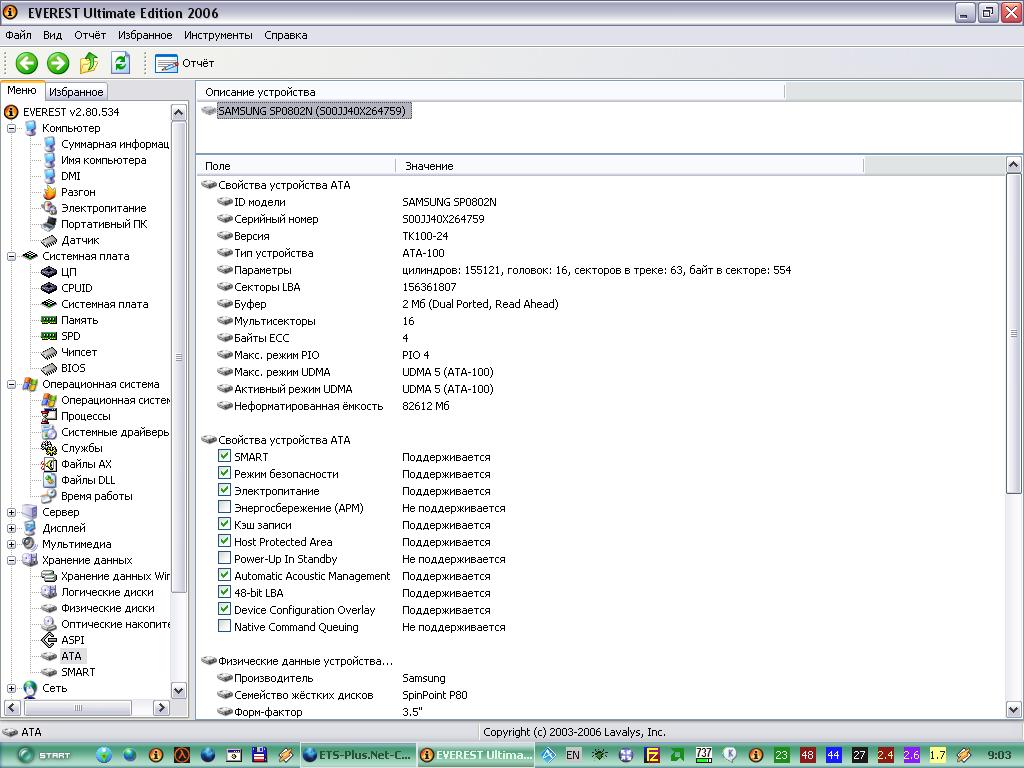
Task: Expand the Мультимедиа tree node
Action: (x=12, y=544)
